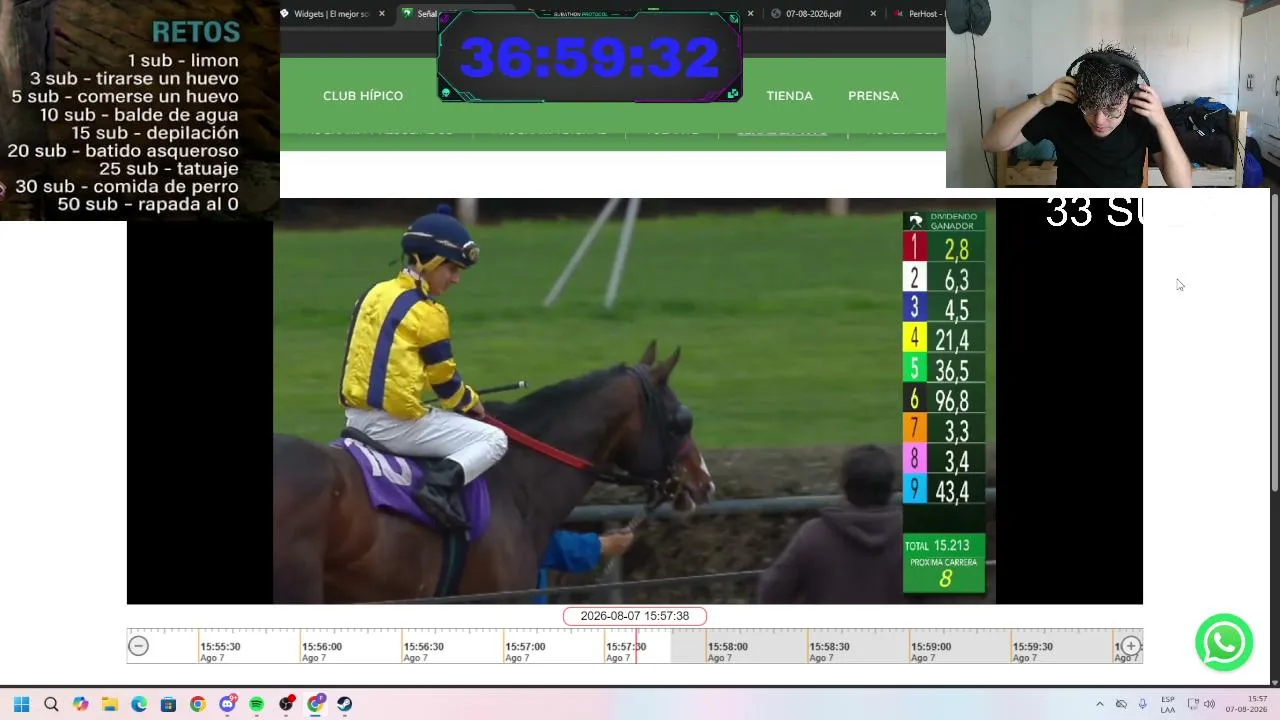
Task: Switch to the 07-08-2026.pdf tab
Action: pyautogui.click(x=813, y=14)
